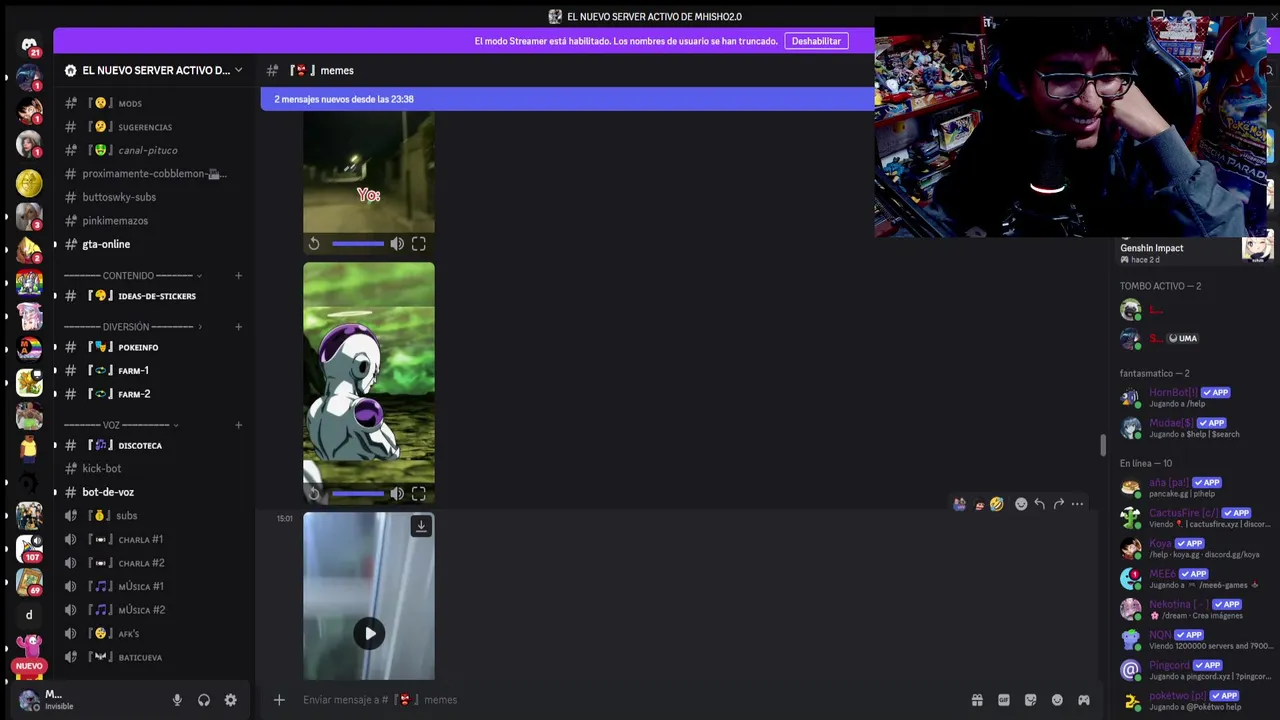Image resolution: width=1280 pixels, height=720 pixels.
Task: Mute the Frieza video audio
Action: pyautogui.click(x=397, y=493)
